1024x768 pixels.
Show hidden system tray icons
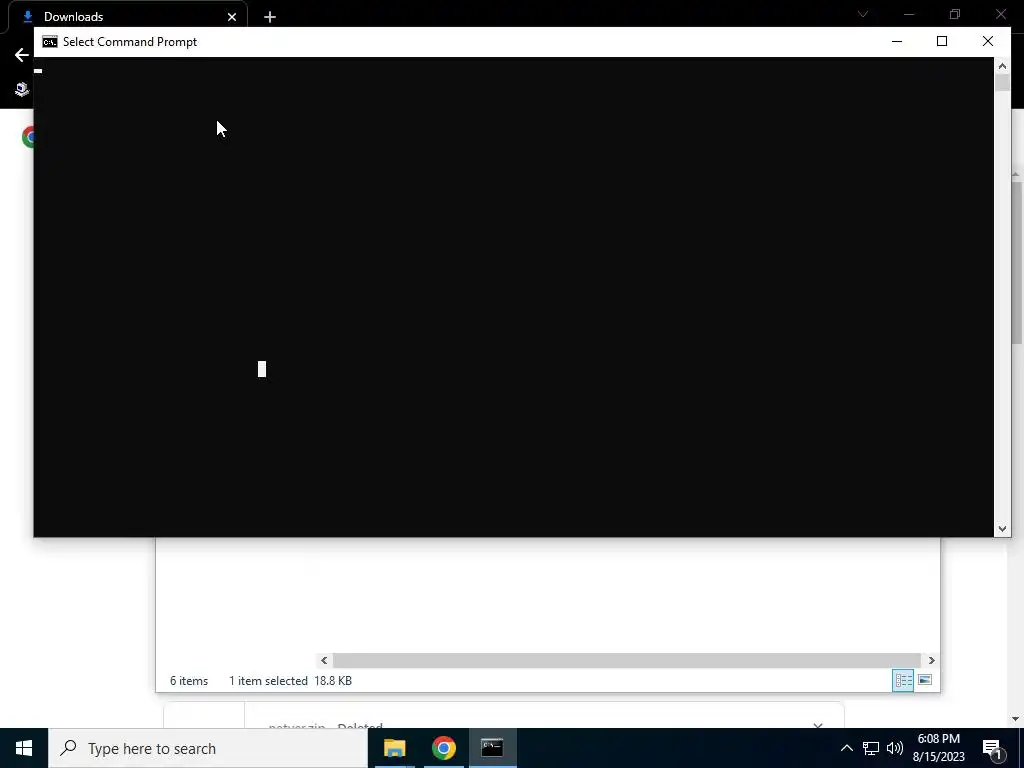[846, 748]
